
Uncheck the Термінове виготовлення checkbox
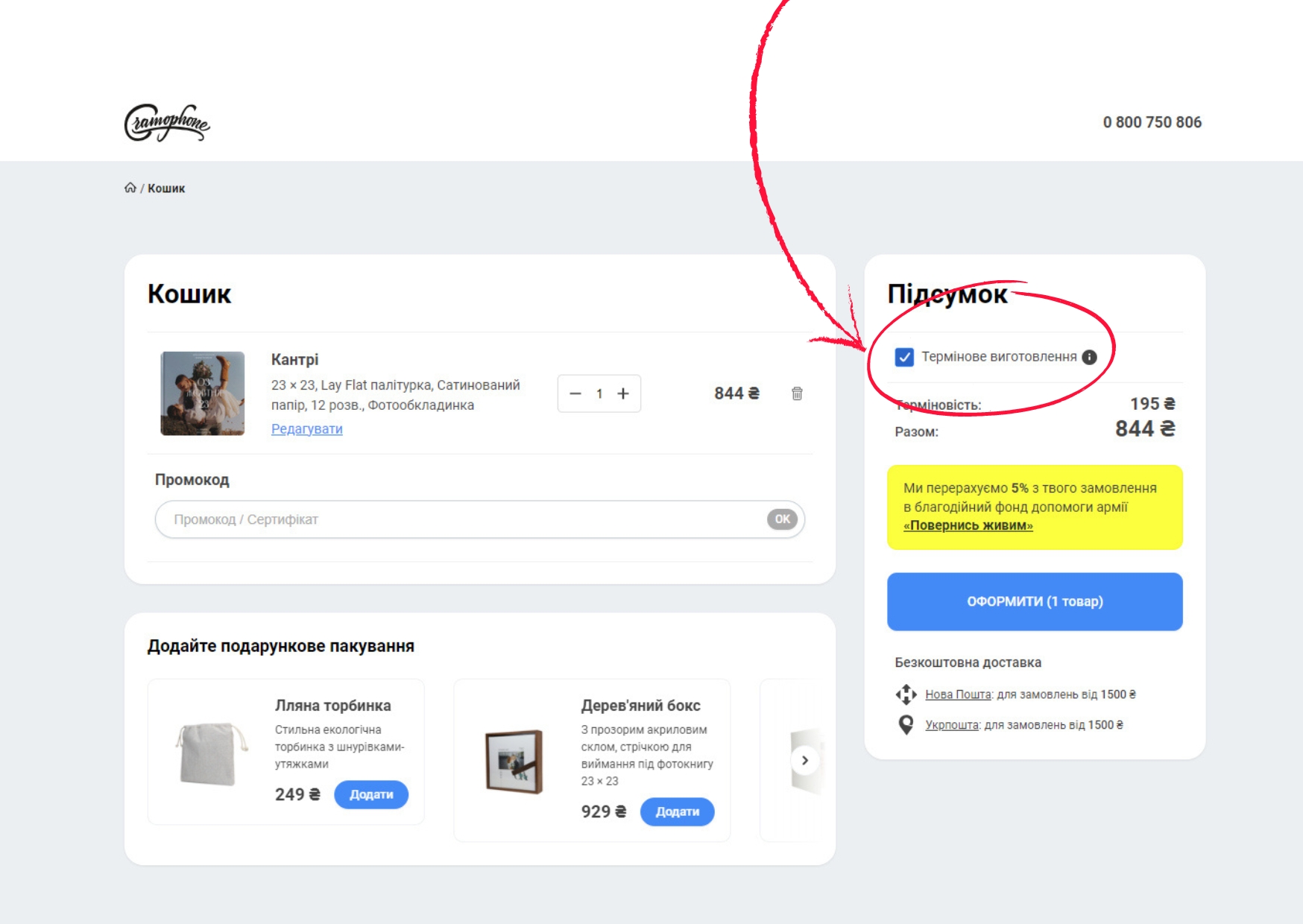pyautogui.click(x=904, y=357)
